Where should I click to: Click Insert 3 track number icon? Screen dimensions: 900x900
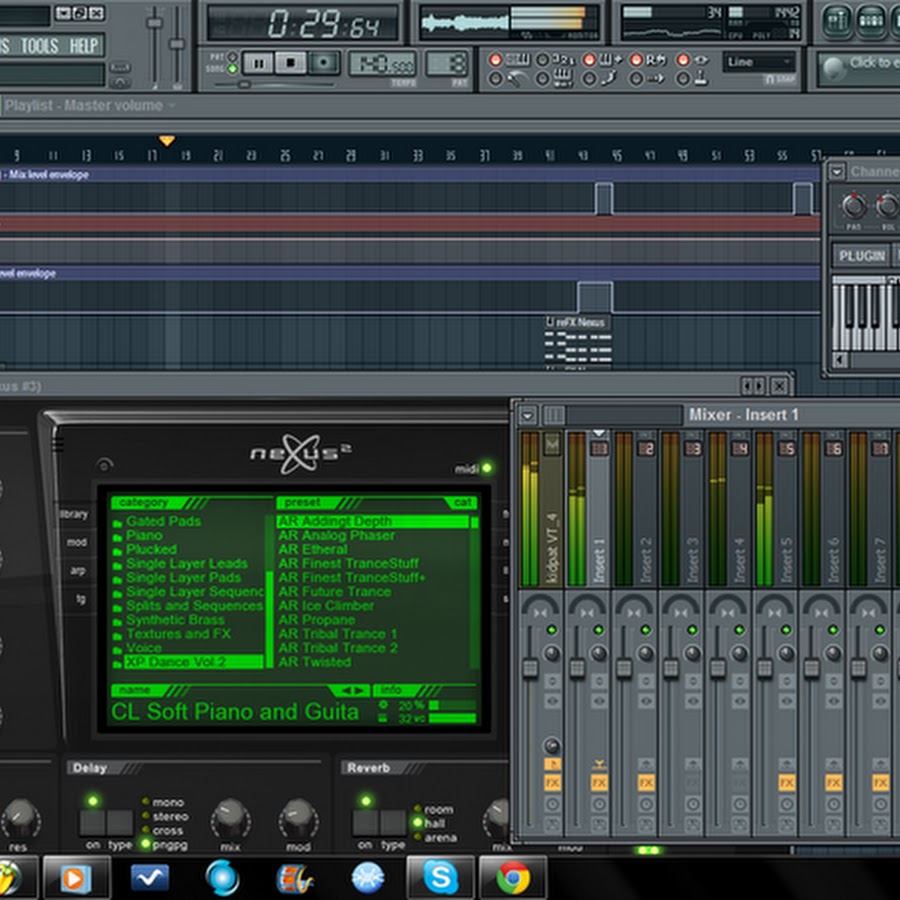point(693,449)
